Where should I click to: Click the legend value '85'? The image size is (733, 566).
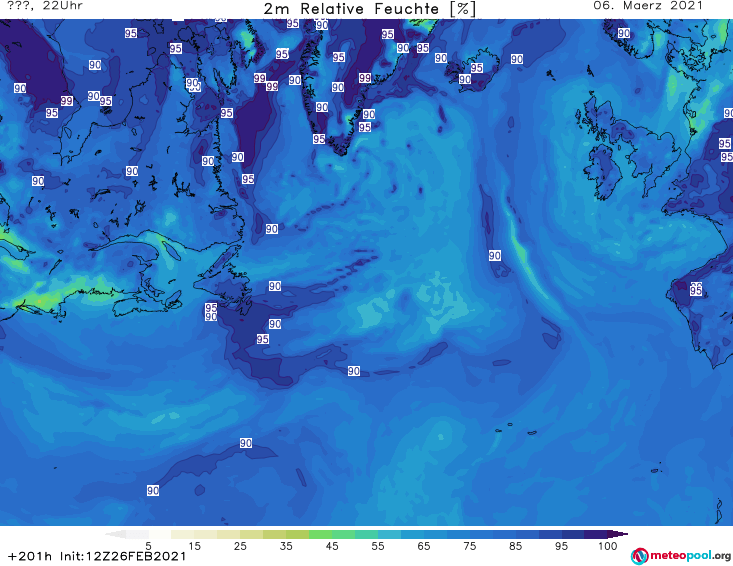click(x=516, y=546)
